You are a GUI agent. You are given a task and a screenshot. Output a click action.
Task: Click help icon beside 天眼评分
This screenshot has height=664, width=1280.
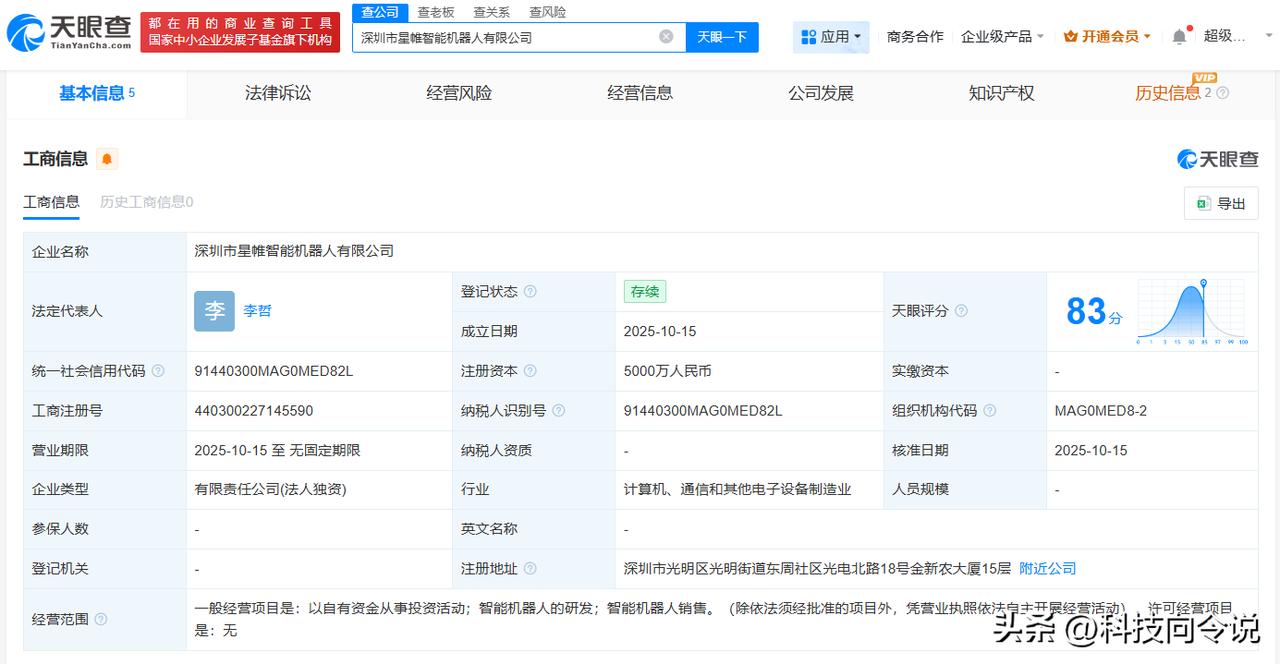tap(961, 311)
